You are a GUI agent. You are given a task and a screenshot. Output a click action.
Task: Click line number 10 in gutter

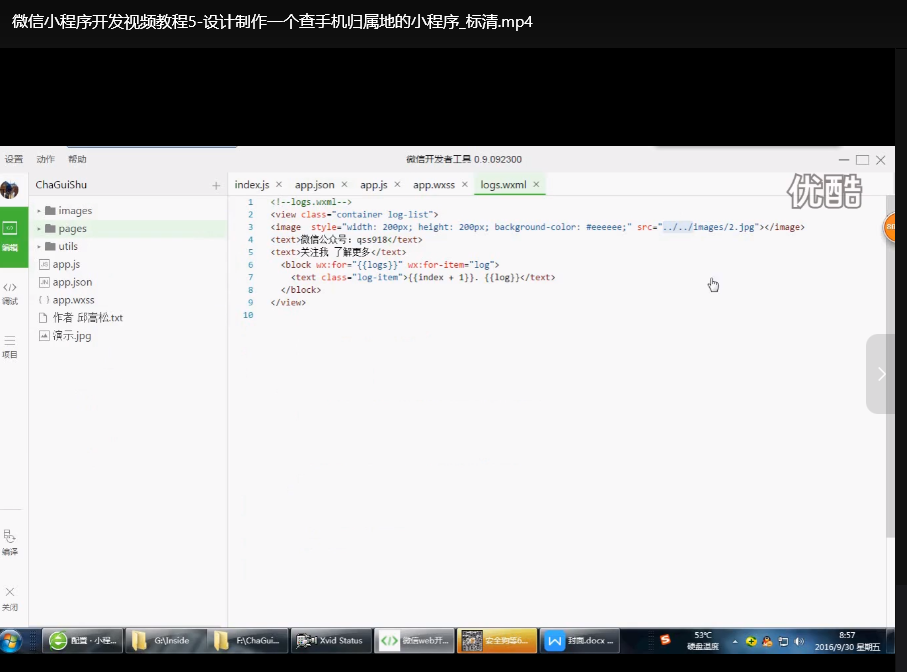point(248,315)
